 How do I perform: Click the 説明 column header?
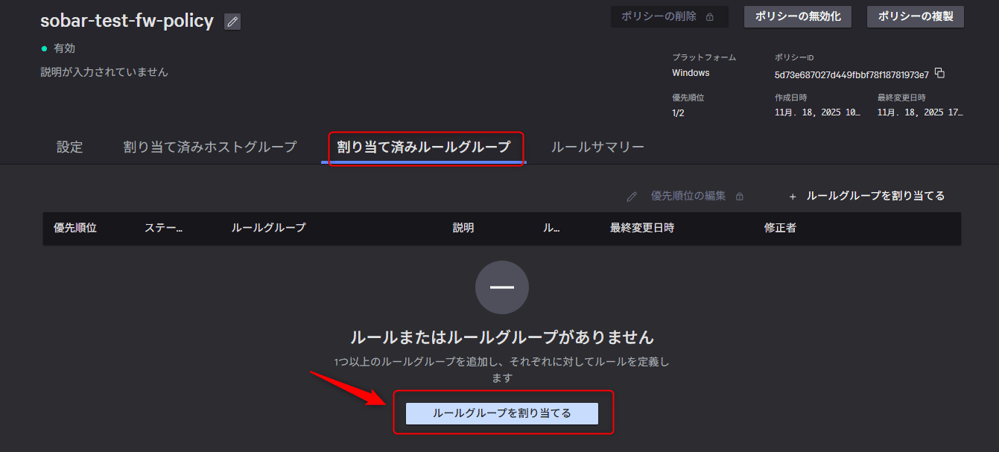pos(463,228)
